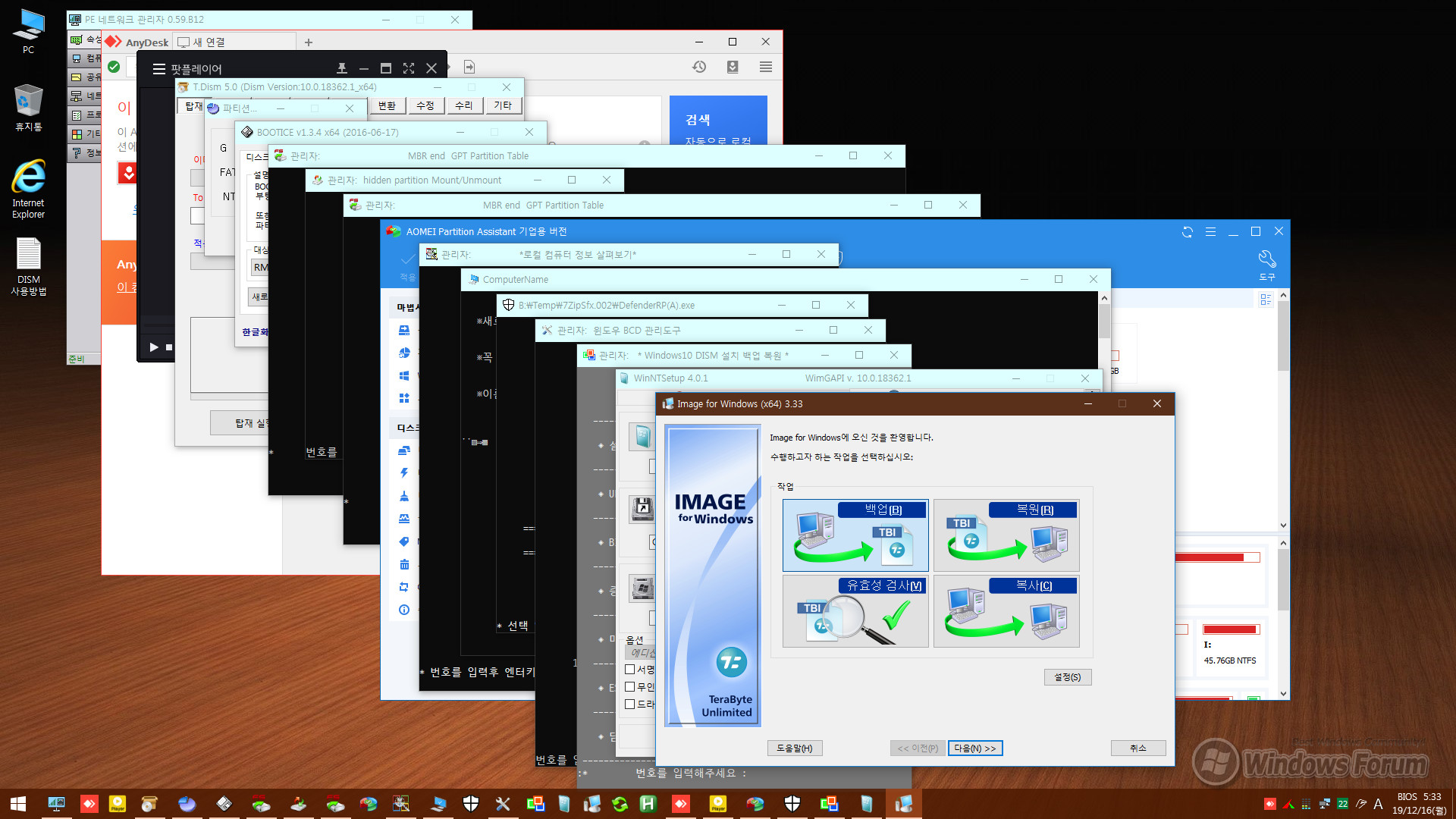Click the tag icon in AOMEI sidebar
The width and height of the screenshot is (1456, 819).
pyautogui.click(x=404, y=541)
